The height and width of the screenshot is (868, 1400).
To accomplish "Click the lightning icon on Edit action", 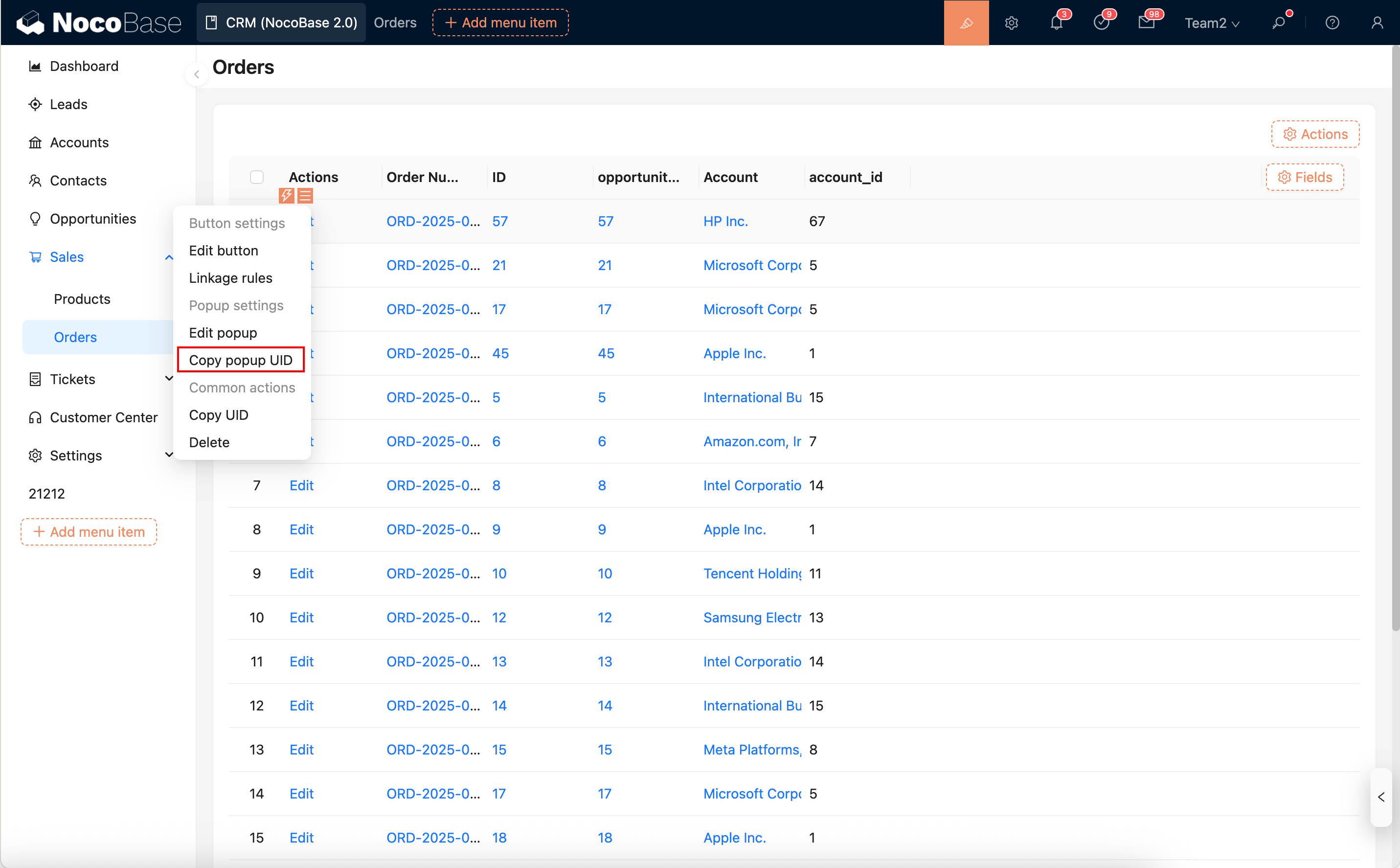I will click(x=286, y=196).
